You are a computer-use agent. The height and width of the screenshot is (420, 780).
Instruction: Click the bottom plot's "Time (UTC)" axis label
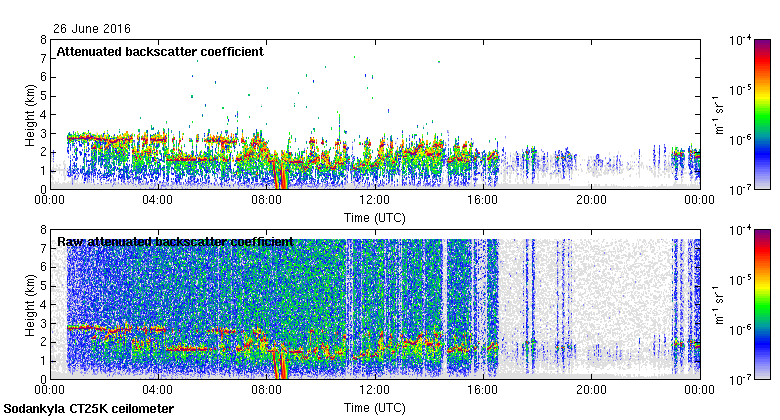click(x=375, y=408)
